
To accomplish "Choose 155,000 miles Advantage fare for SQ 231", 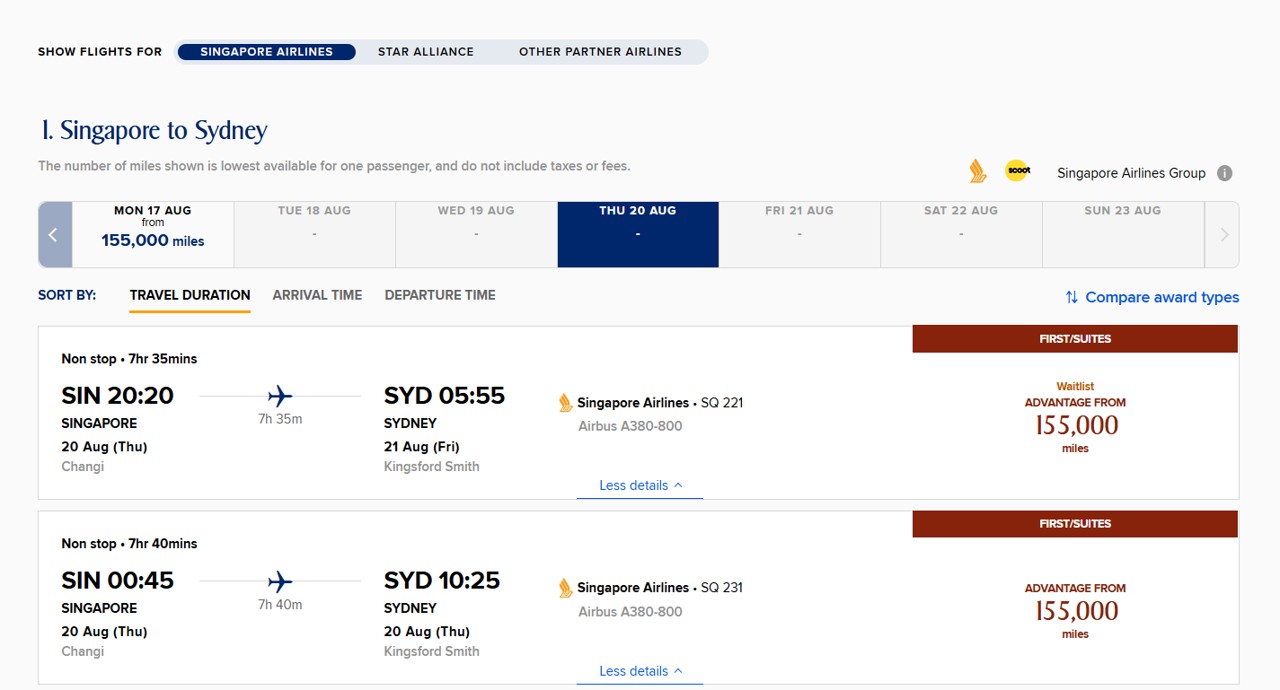I will 1075,610.
